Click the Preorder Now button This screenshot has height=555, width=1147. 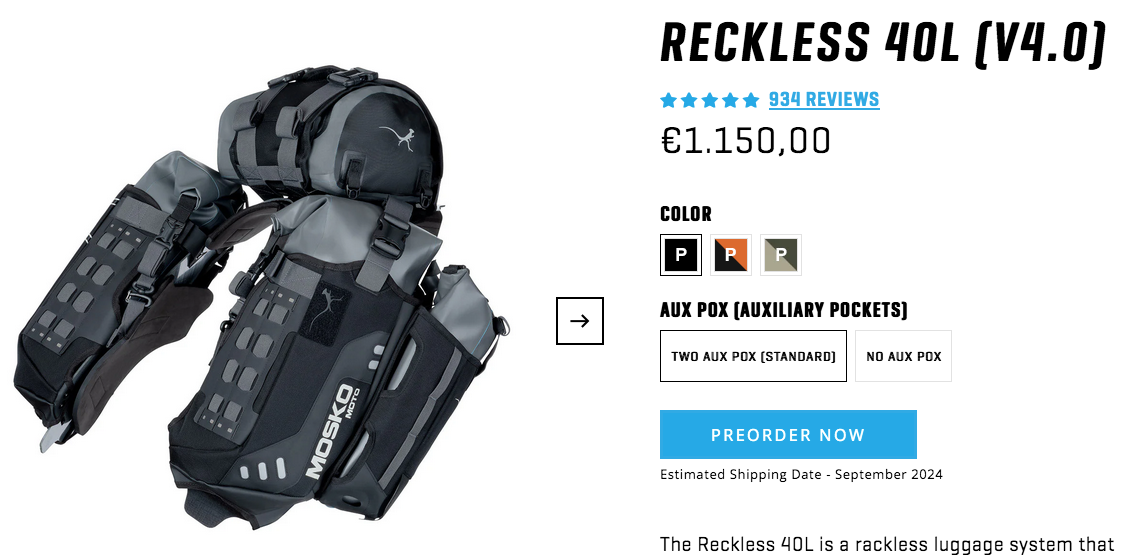click(x=788, y=434)
